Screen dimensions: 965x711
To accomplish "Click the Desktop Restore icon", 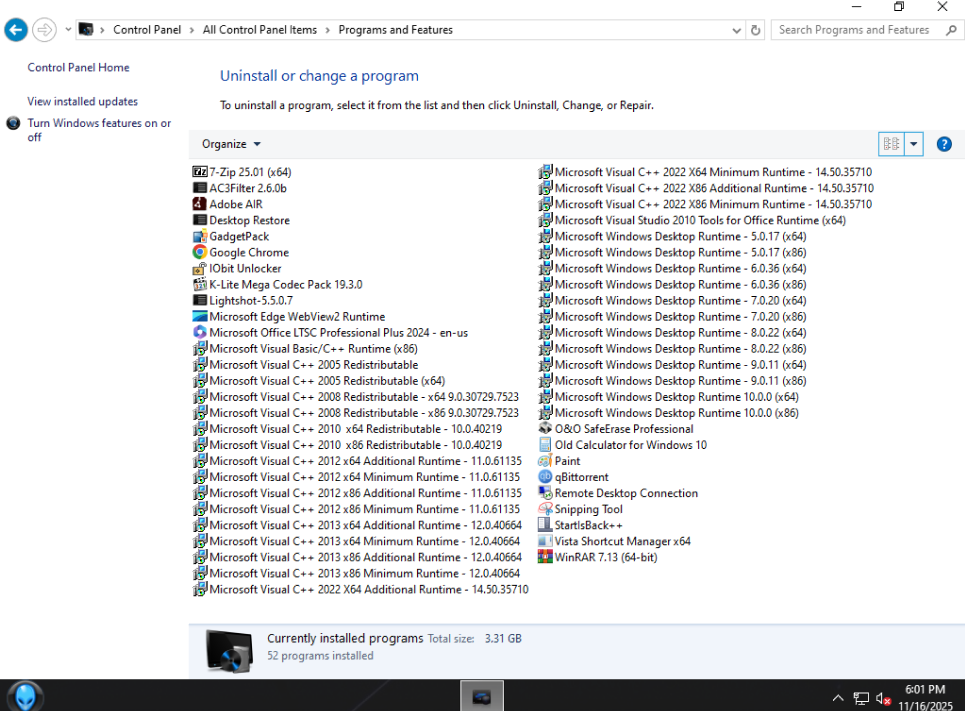I will (199, 220).
